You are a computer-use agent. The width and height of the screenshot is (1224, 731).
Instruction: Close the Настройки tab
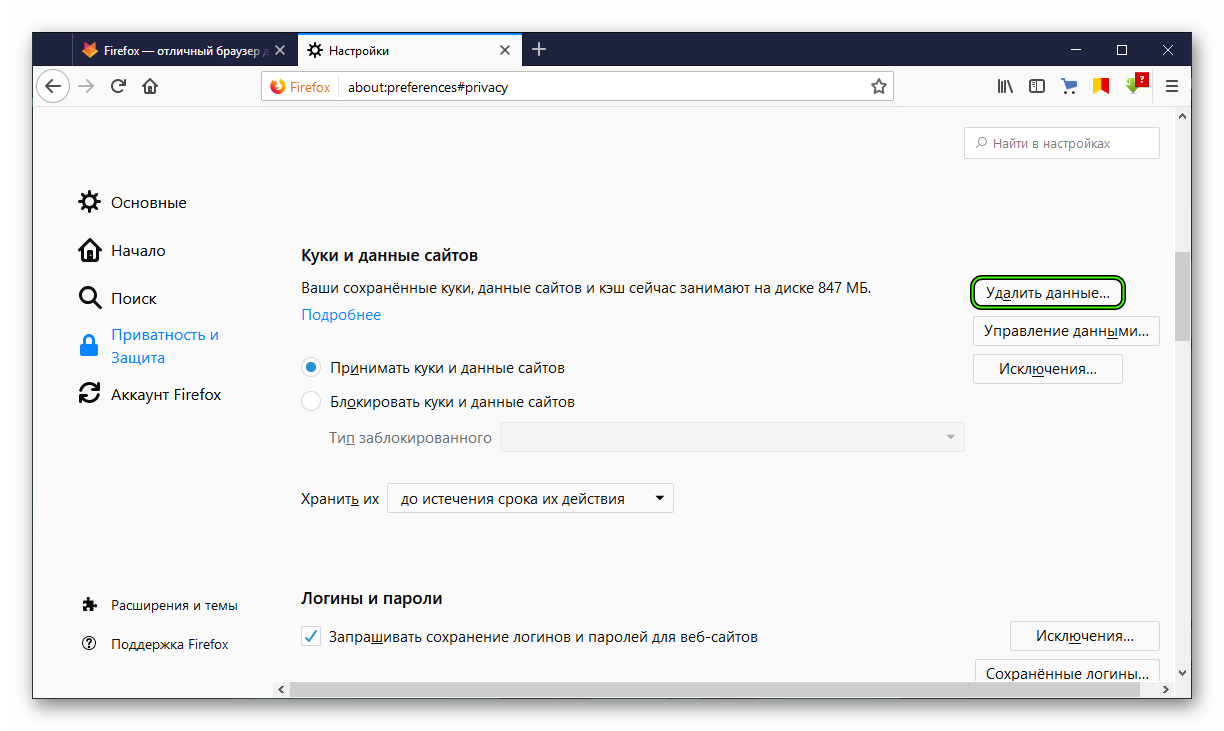tap(505, 50)
